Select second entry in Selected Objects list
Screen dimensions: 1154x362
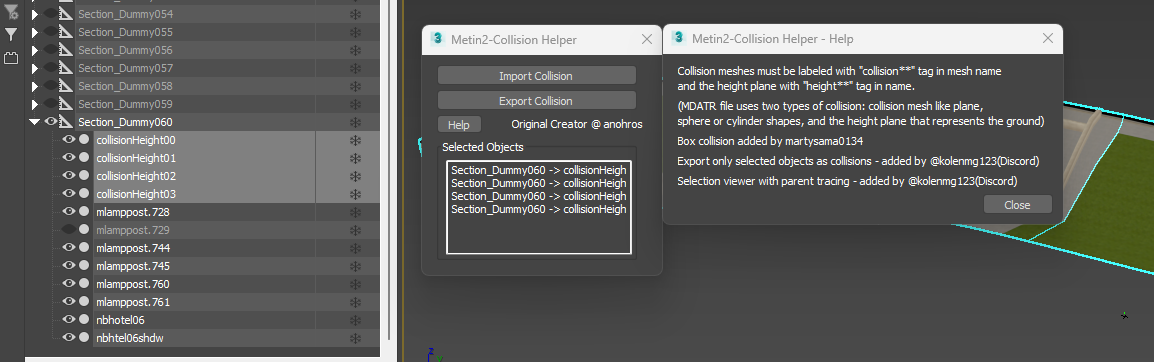point(539,183)
